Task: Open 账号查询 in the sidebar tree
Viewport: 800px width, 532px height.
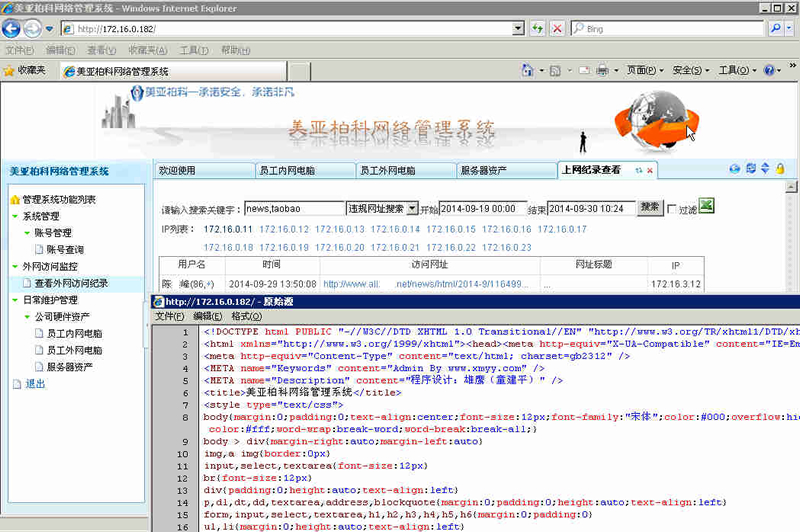Action: point(65,249)
